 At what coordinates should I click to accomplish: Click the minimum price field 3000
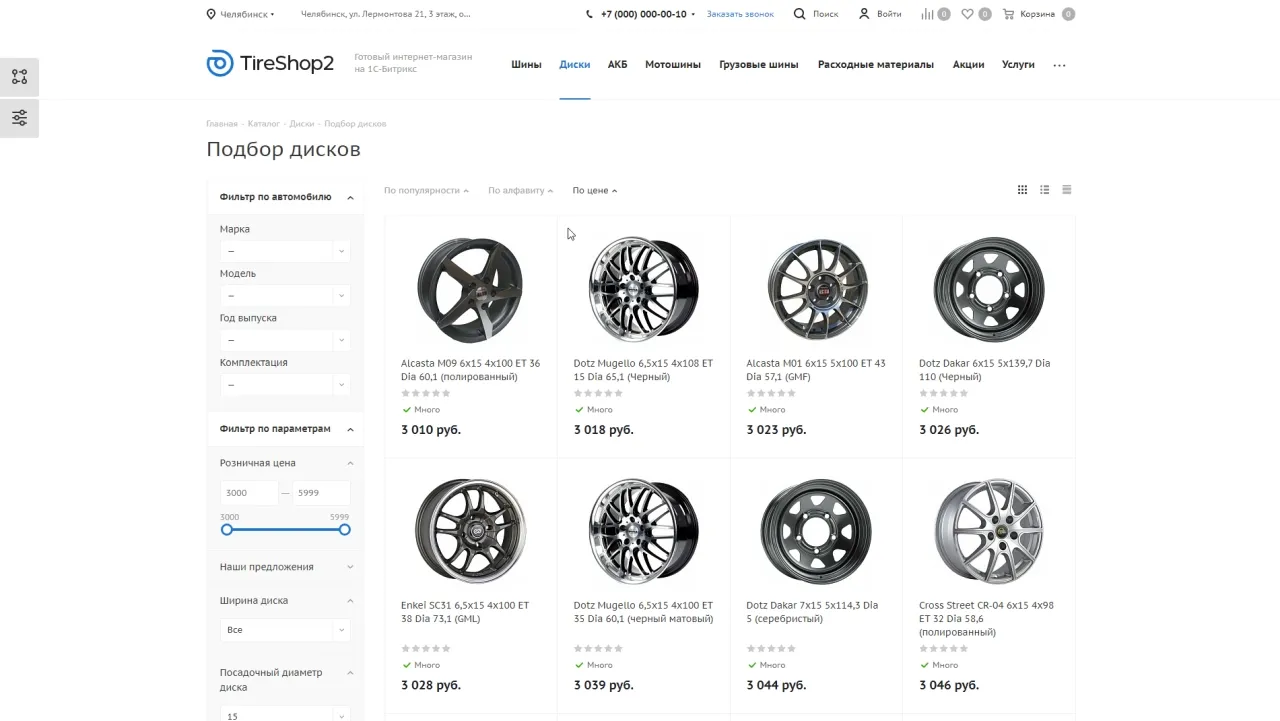(249, 492)
